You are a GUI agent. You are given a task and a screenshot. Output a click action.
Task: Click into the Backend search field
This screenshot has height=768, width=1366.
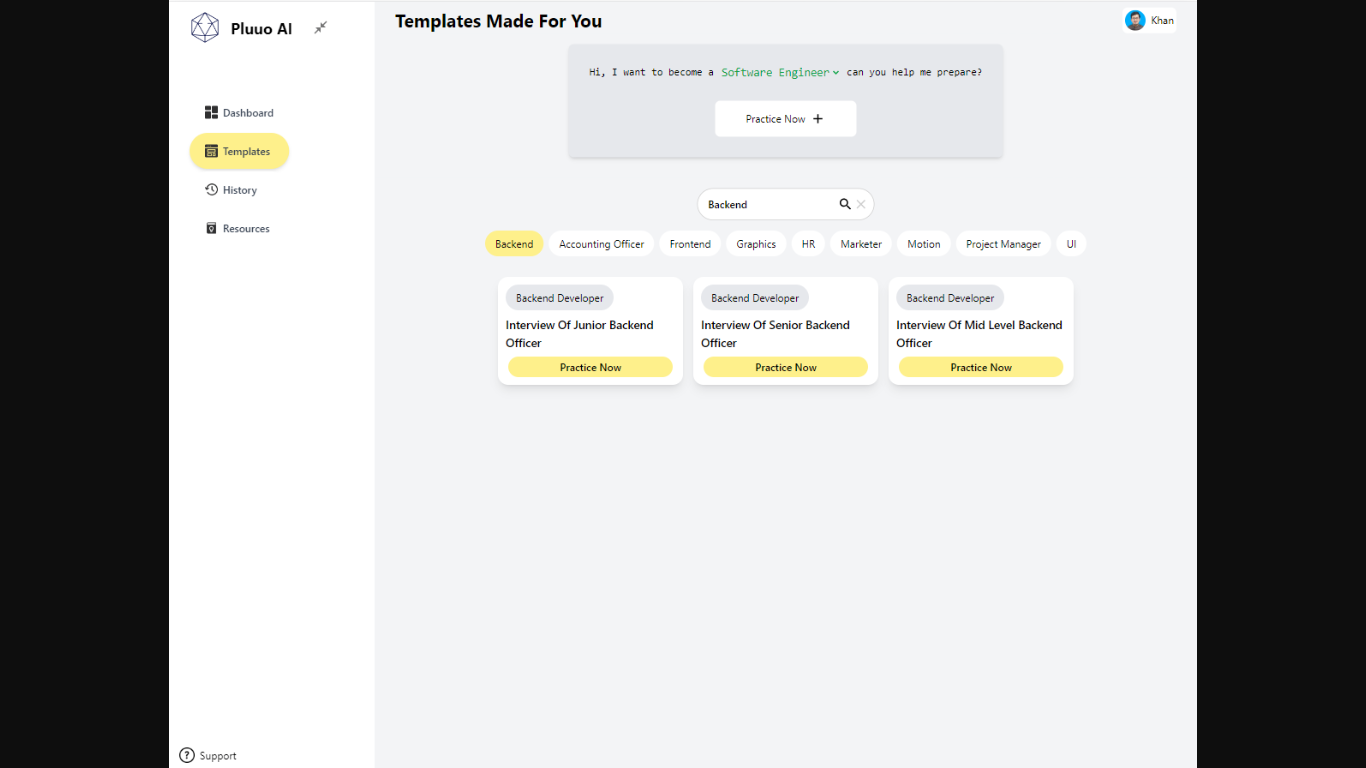[x=765, y=204]
